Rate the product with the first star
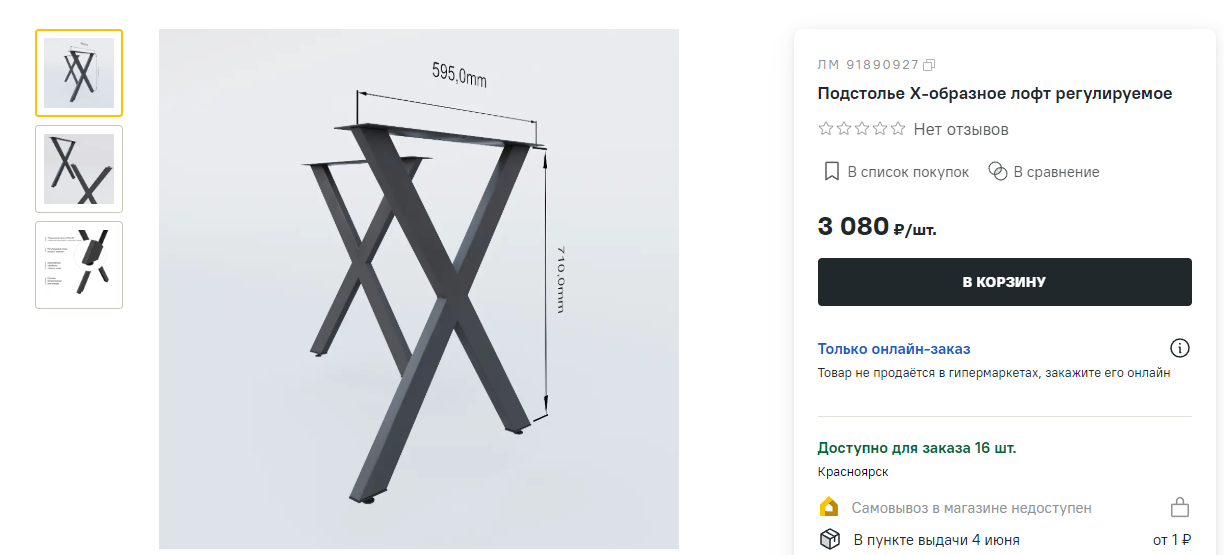This screenshot has height=555, width=1224. point(826,129)
